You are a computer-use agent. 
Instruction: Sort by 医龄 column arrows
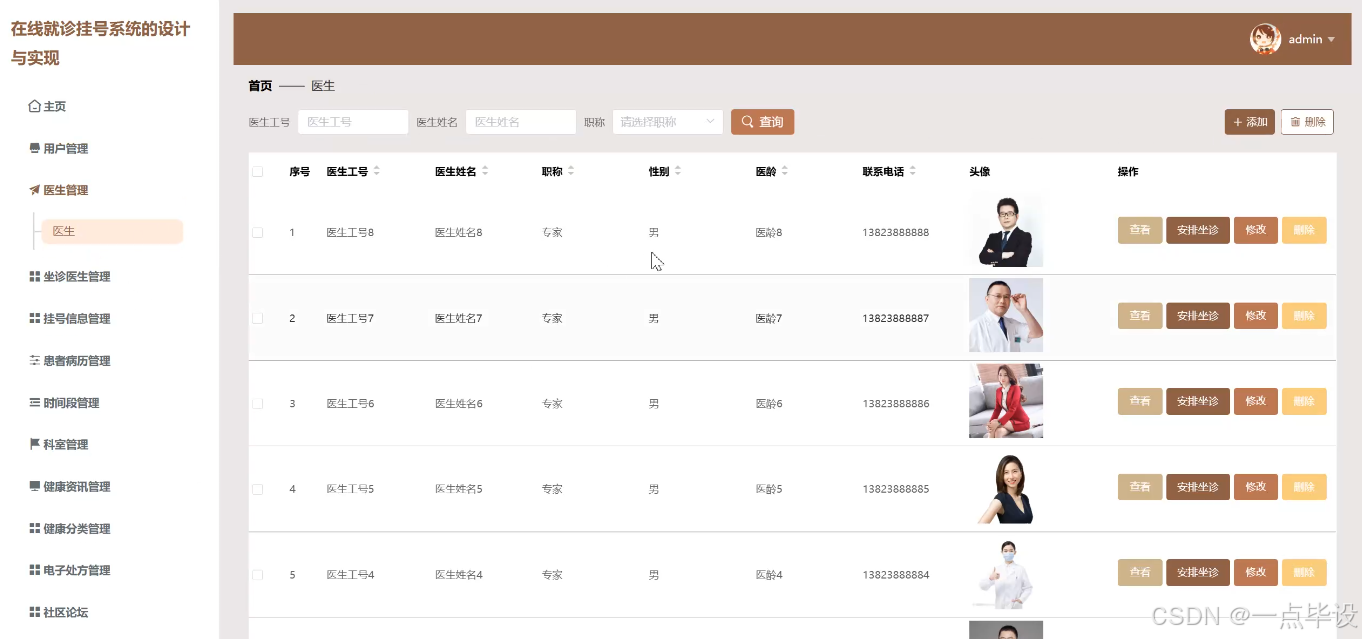785,171
